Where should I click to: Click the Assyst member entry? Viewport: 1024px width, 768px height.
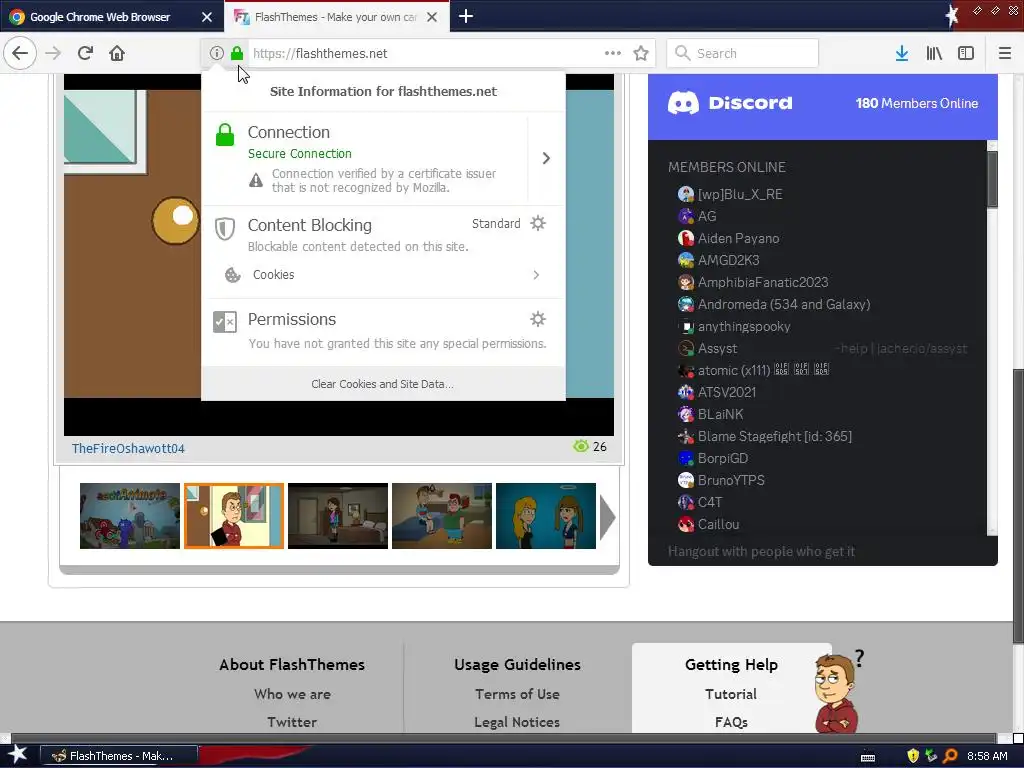coord(707,348)
